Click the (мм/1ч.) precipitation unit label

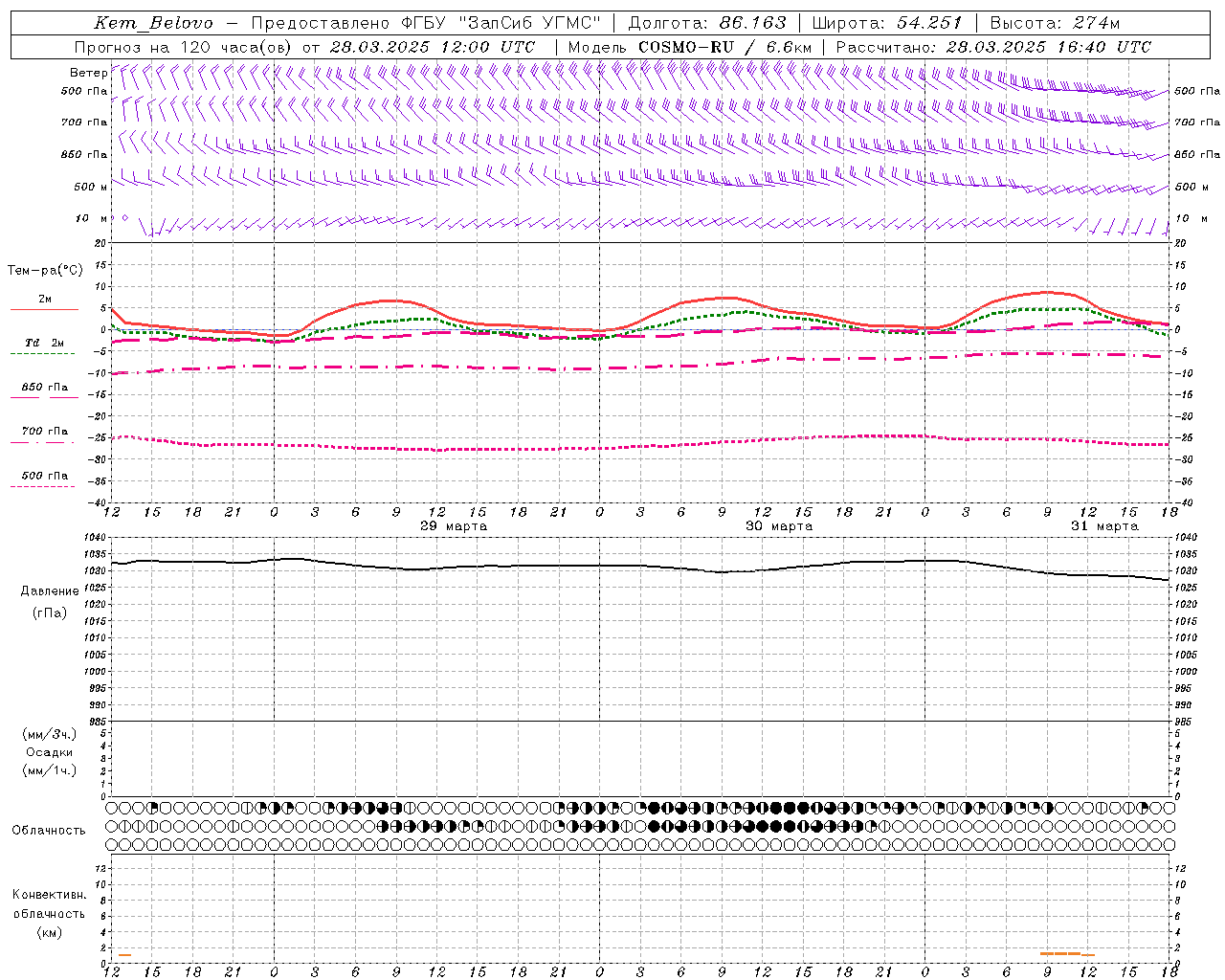(50, 770)
